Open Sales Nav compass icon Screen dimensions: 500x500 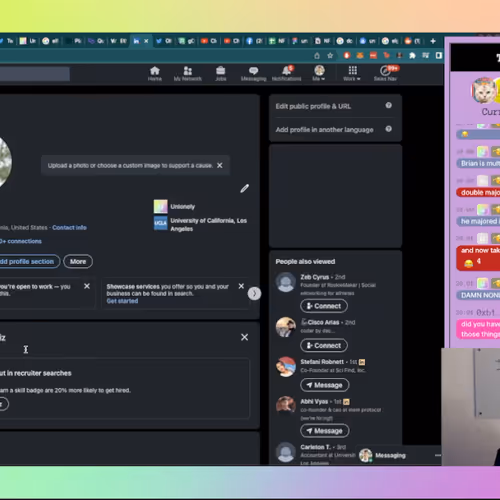coord(385,71)
